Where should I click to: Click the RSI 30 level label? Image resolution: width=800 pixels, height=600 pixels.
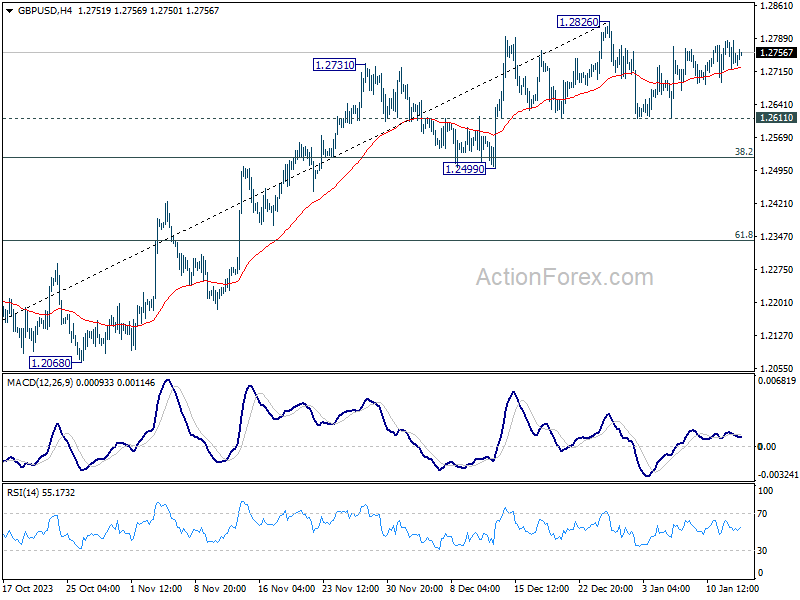(x=762, y=551)
